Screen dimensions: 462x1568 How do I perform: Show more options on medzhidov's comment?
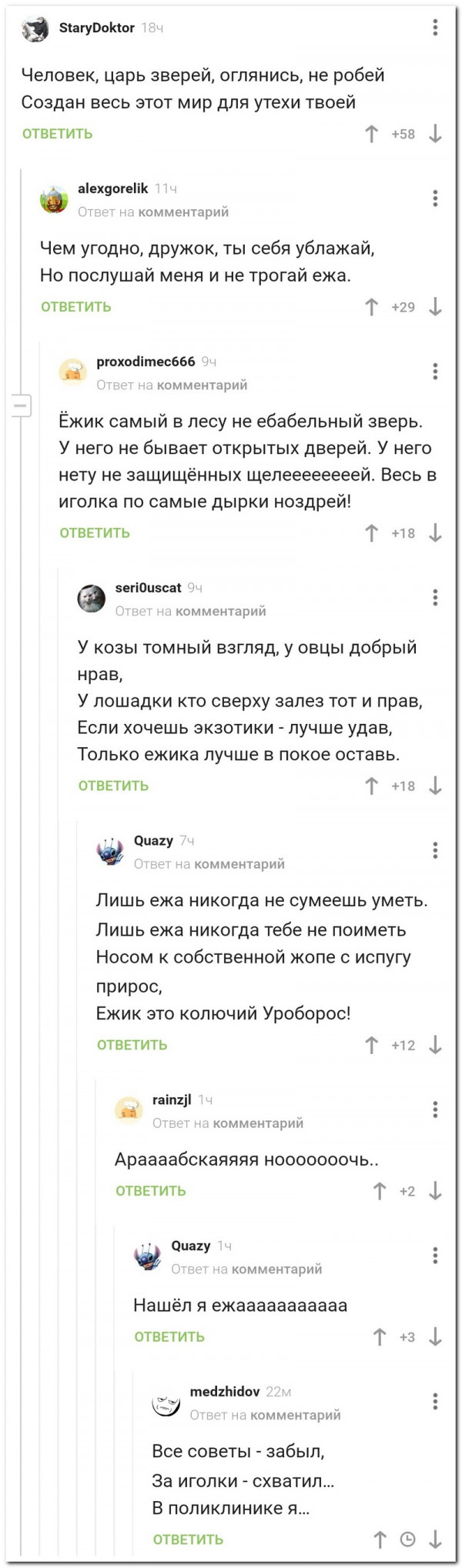click(x=435, y=1402)
